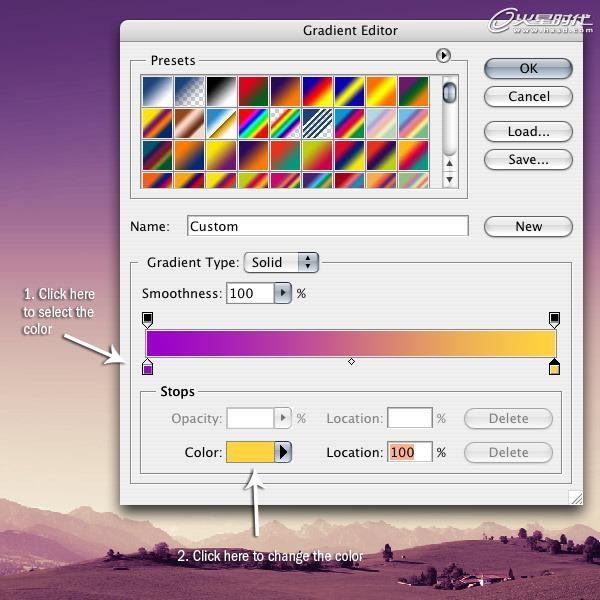
Task: Pick the transparent checkerboard gradient preset
Action: (189, 92)
